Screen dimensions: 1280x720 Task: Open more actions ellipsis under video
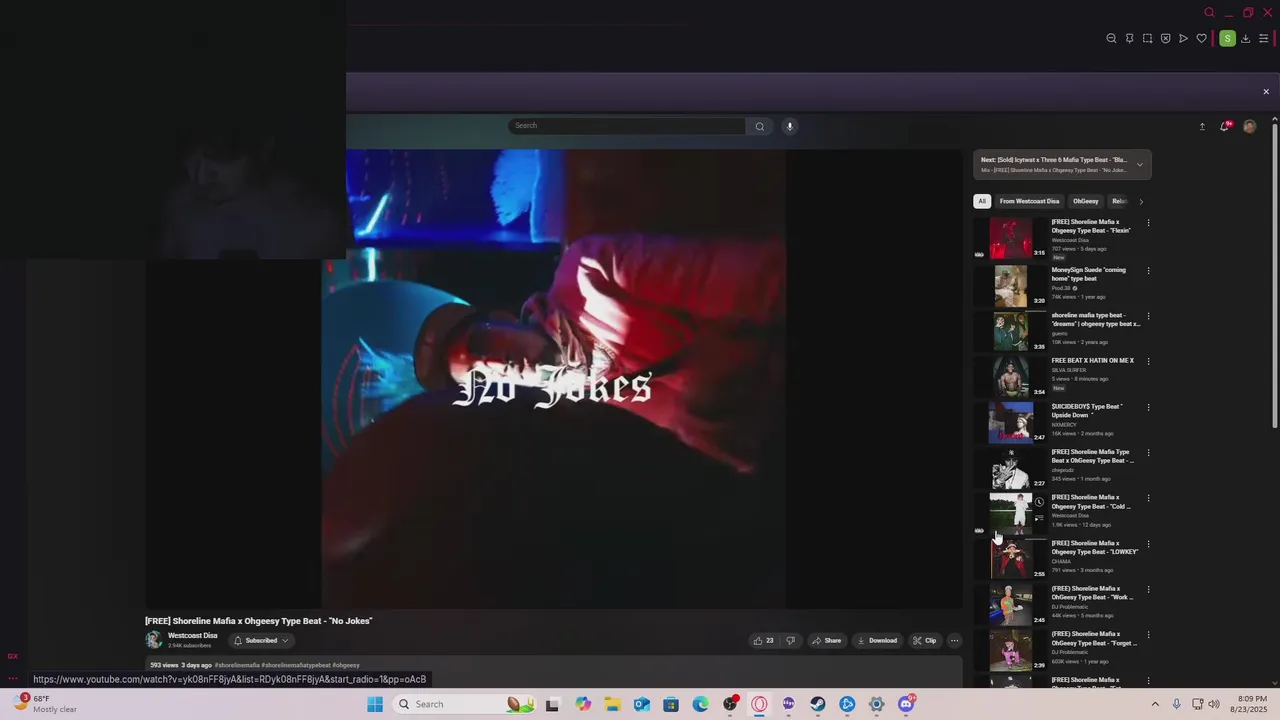click(954, 641)
